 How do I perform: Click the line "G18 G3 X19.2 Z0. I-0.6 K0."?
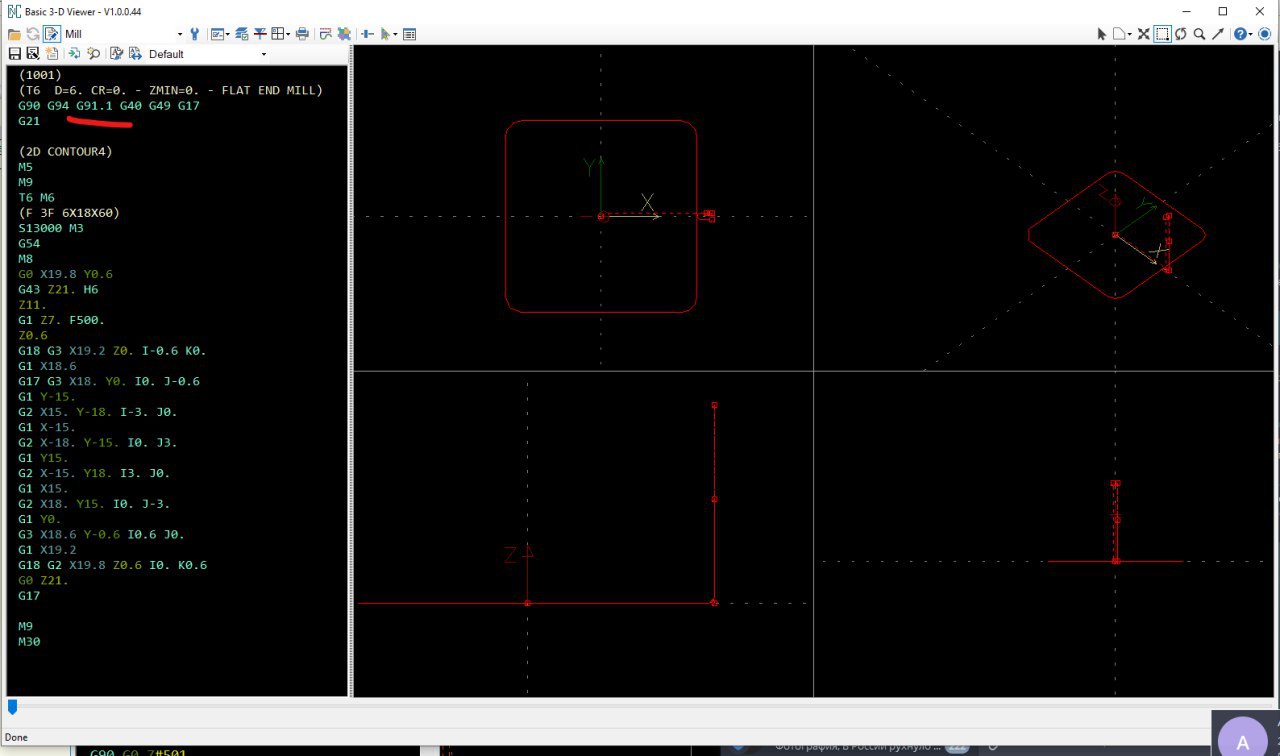point(112,350)
